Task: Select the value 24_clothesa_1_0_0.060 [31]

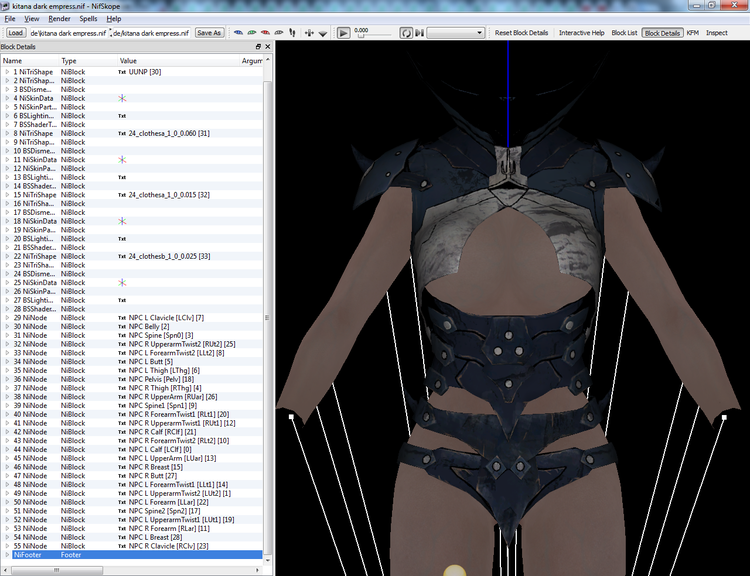Action: tap(169, 133)
